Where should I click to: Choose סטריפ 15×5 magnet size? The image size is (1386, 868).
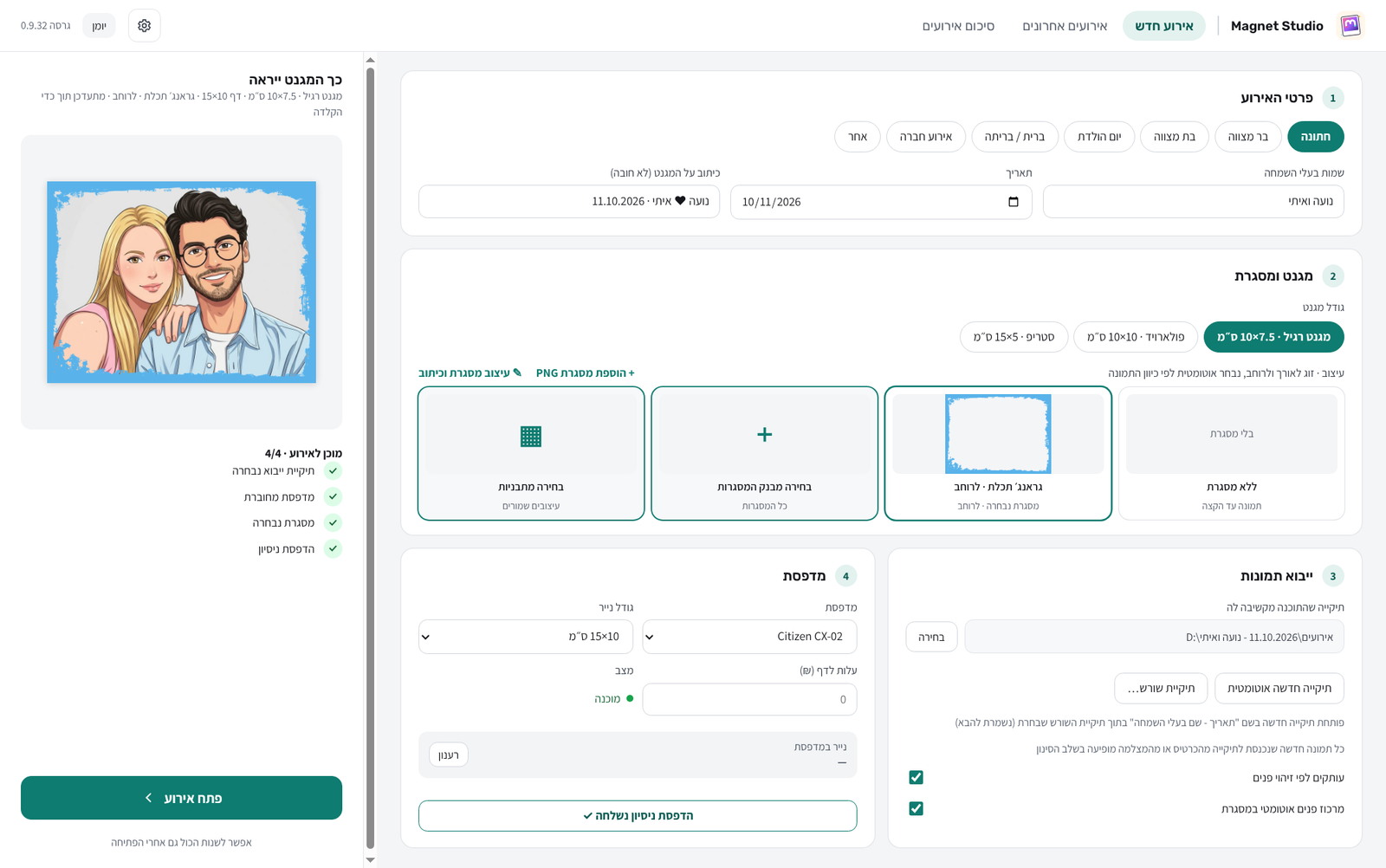1014,337
